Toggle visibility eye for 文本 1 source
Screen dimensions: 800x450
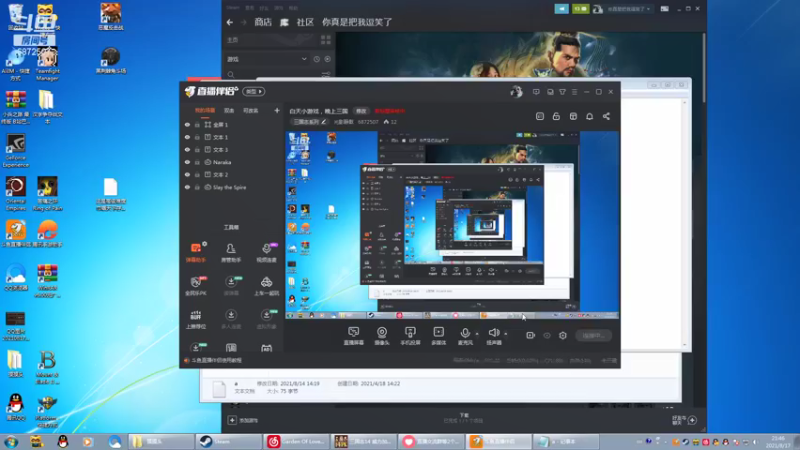tap(187, 137)
